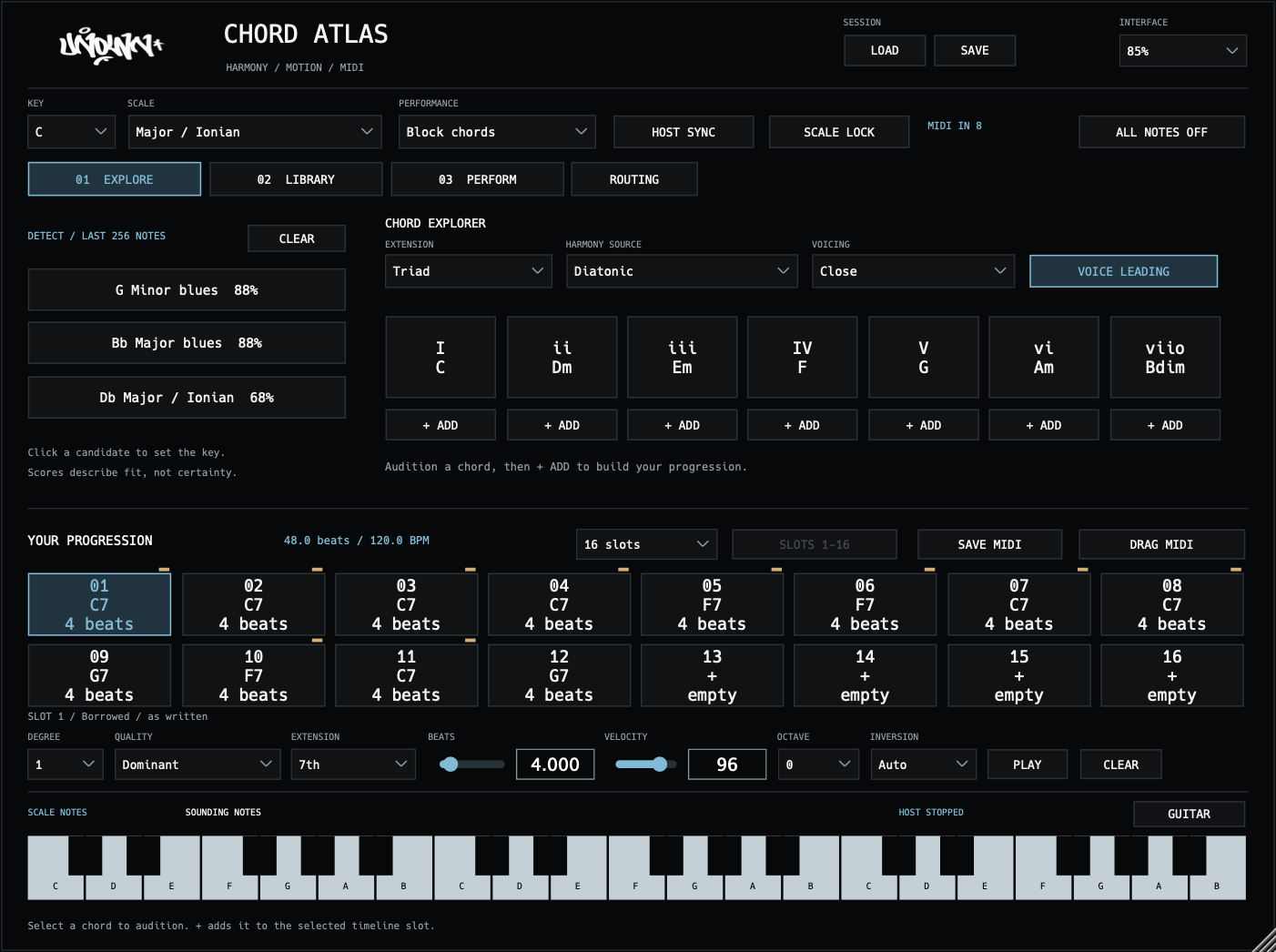Viewport: 1276px width, 952px height.
Task: Toggle the Scale Lock button
Action: click(x=839, y=132)
